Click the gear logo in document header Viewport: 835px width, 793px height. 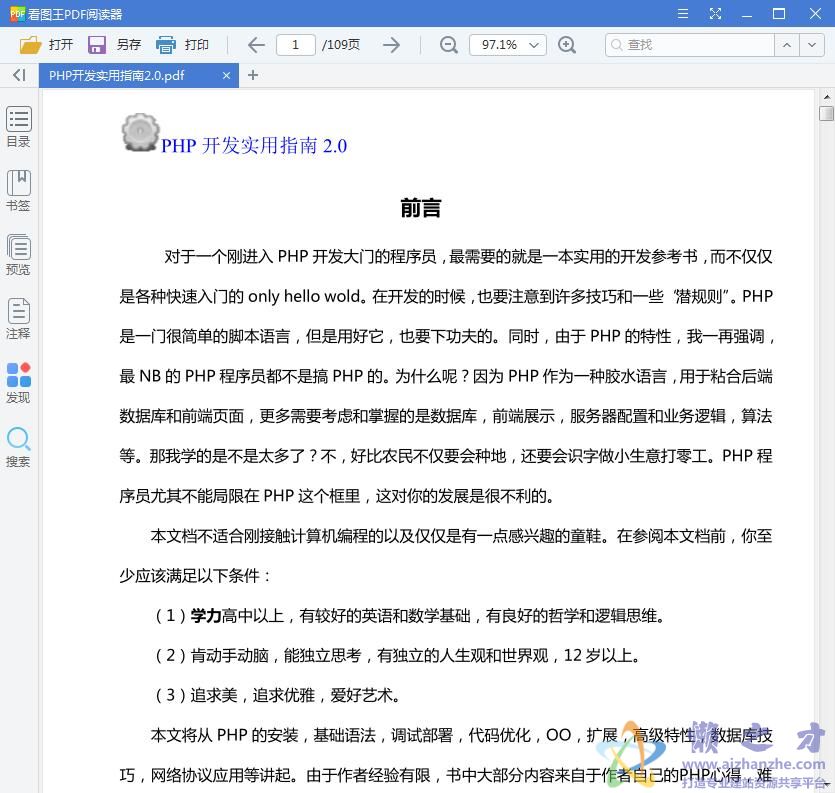click(x=141, y=132)
